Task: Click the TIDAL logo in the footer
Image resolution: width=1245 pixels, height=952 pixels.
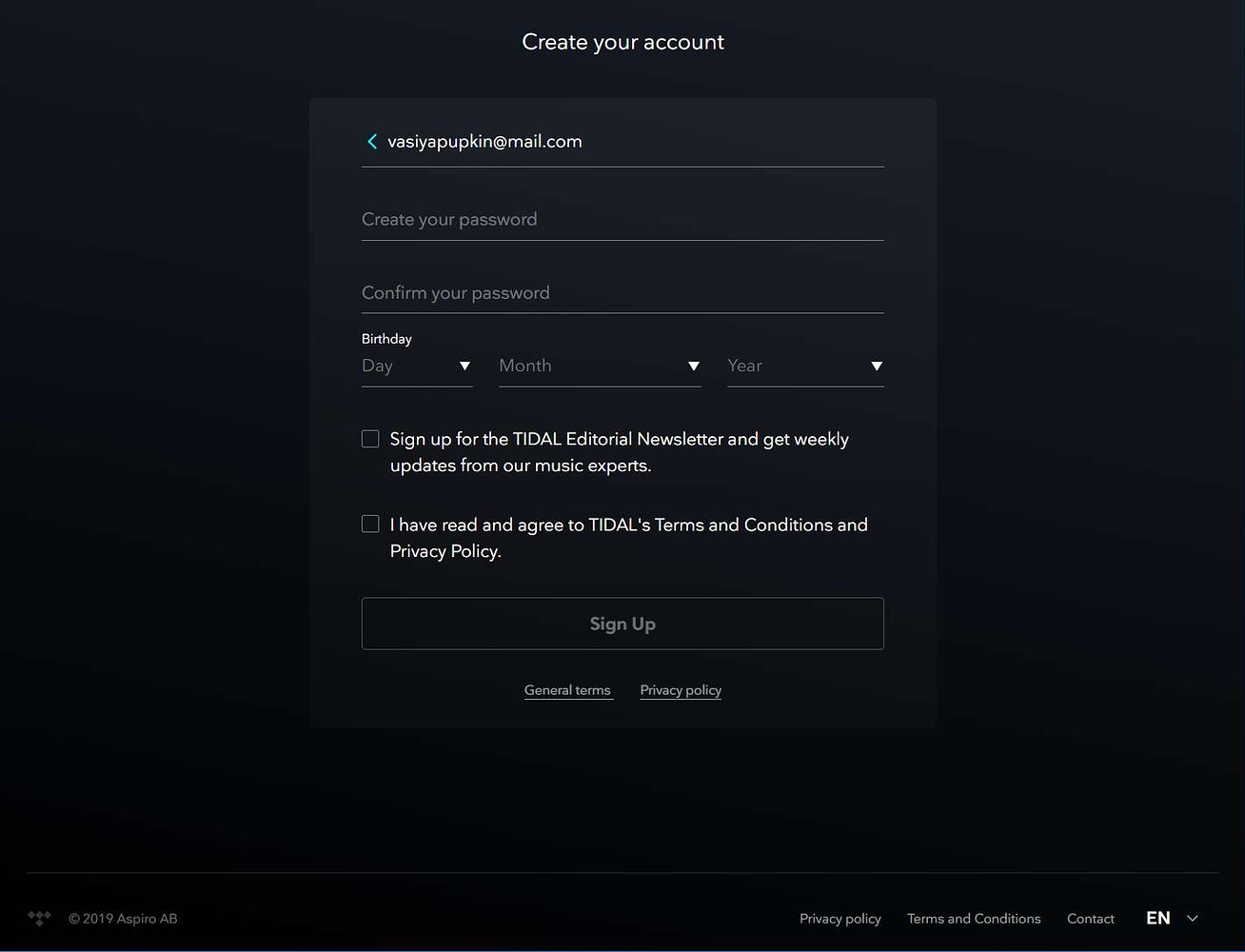Action: click(x=39, y=918)
